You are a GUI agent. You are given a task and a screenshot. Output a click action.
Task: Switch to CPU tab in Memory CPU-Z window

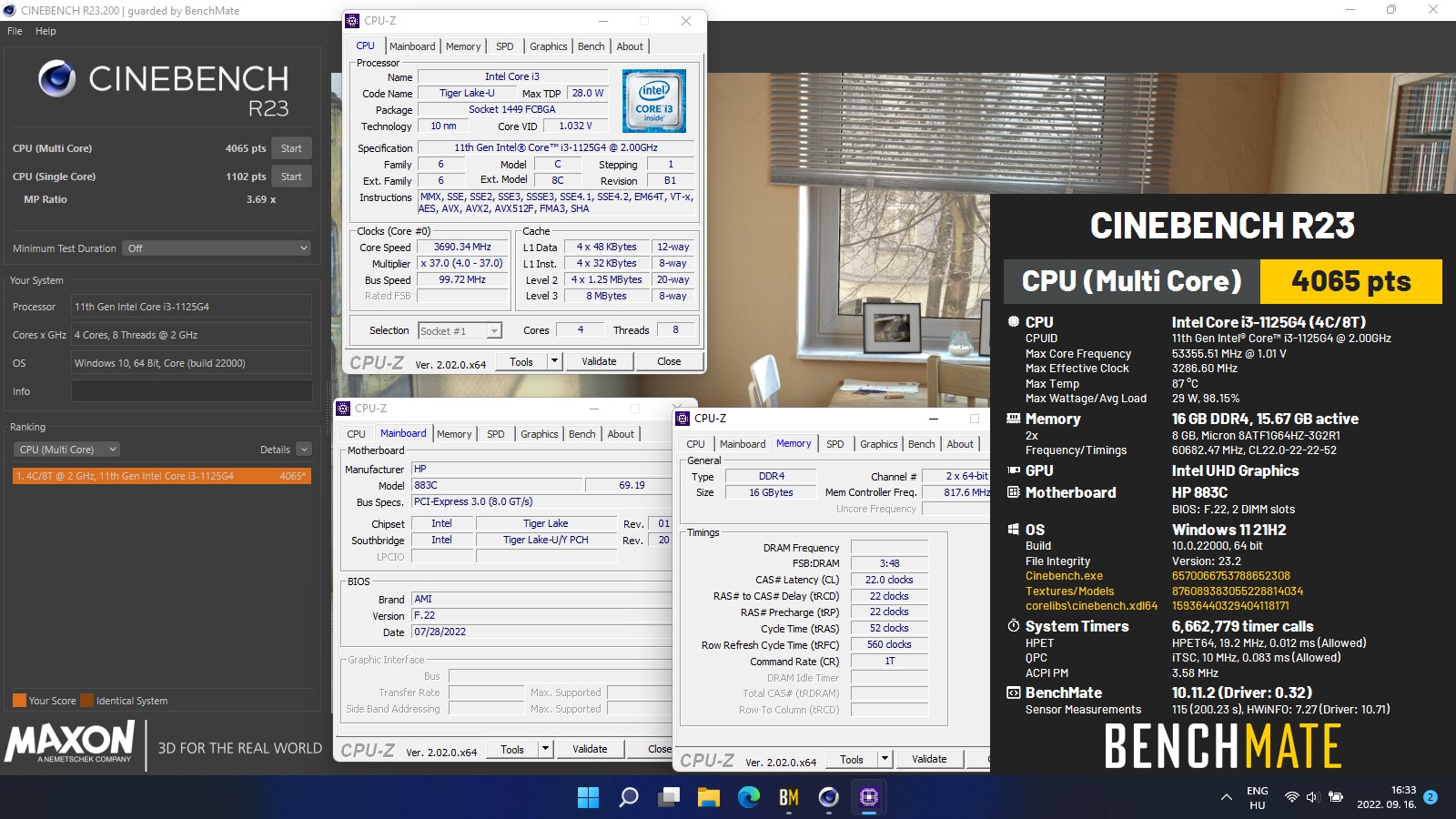(x=696, y=444)
